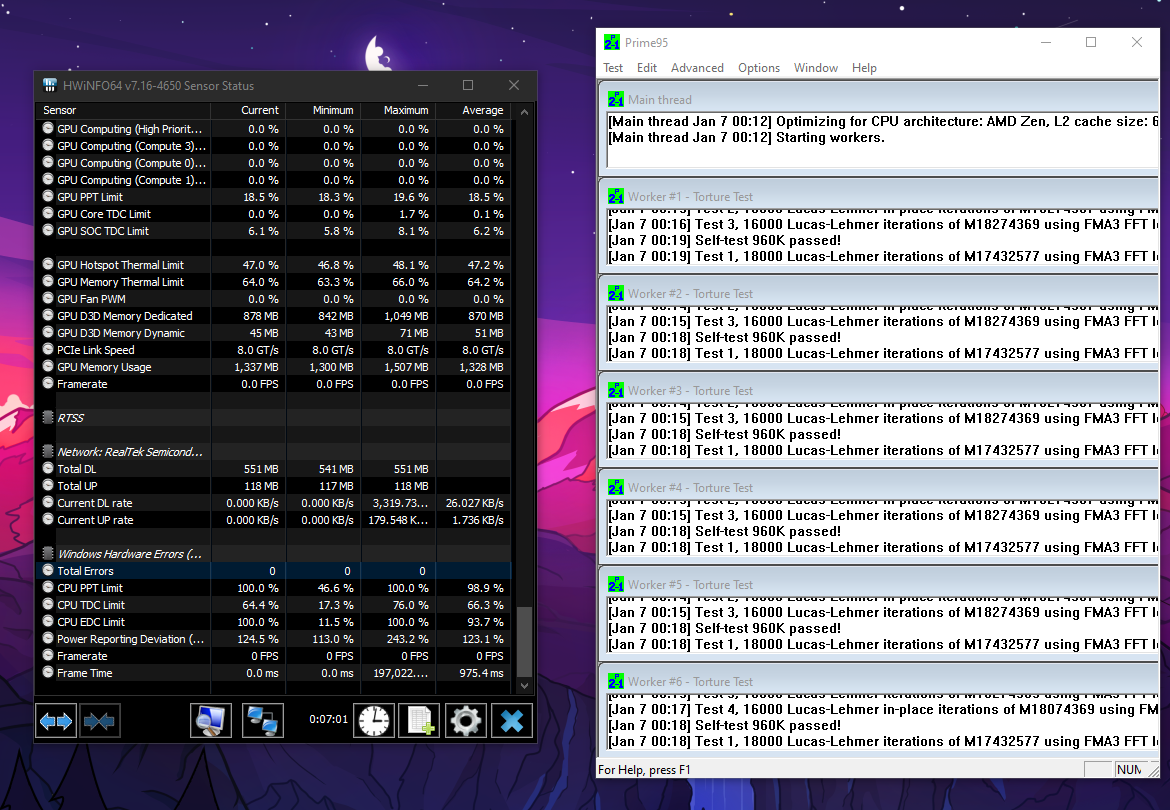Select the Power Reporting Deviation row

(x=274, y=639)
